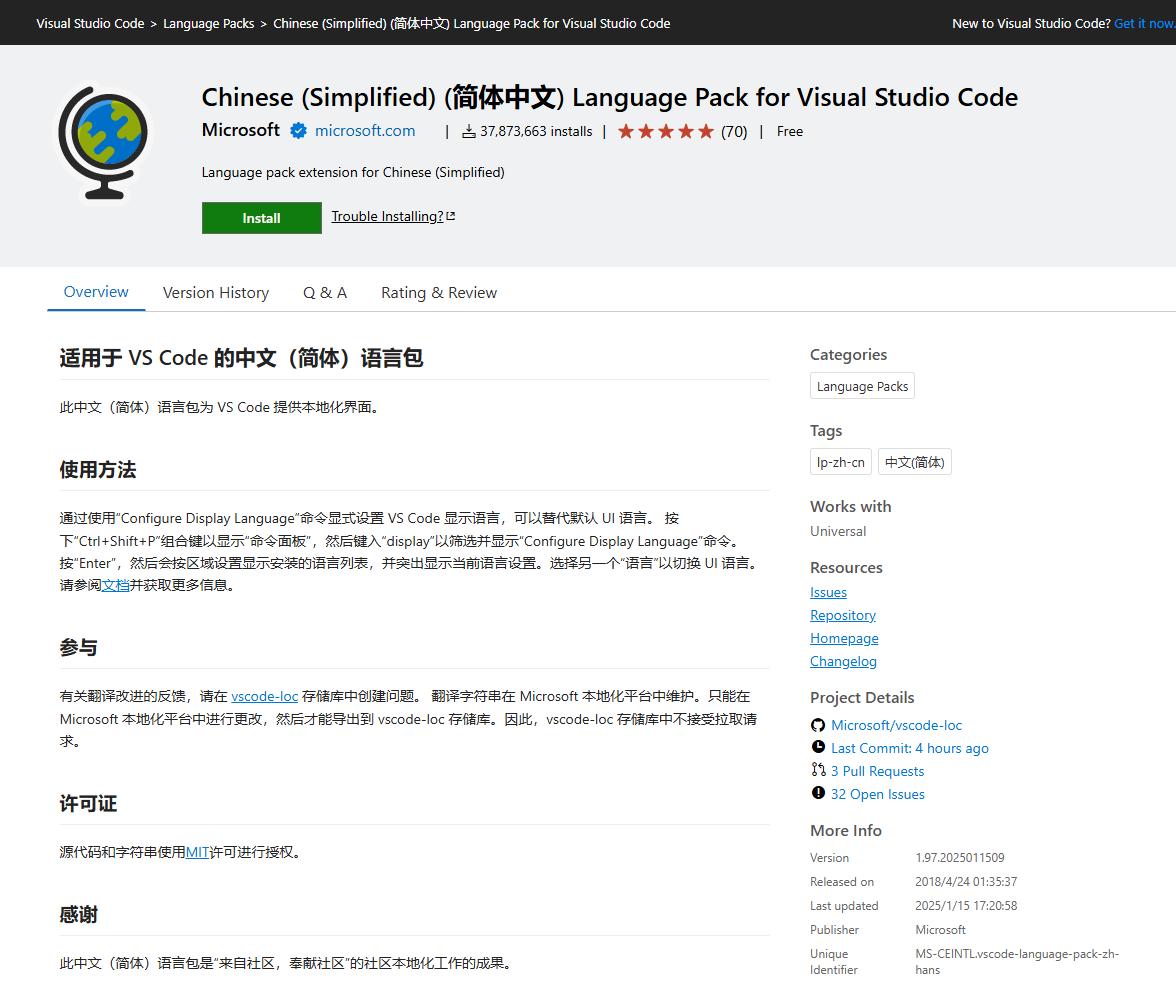Open the Rating & Review tab
1176x982 pixels.
point(439,293)
